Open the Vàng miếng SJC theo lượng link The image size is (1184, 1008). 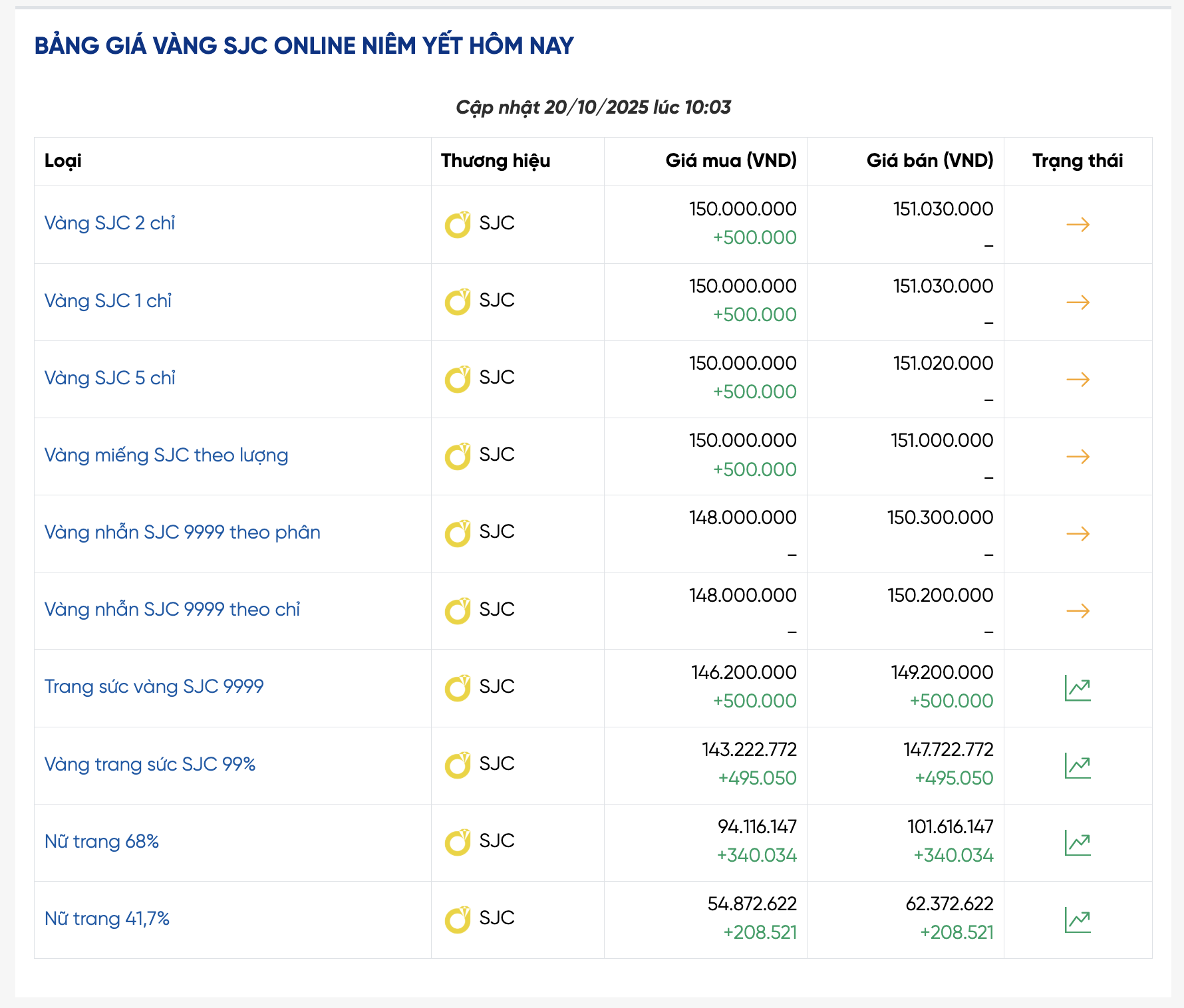[166, 455]
